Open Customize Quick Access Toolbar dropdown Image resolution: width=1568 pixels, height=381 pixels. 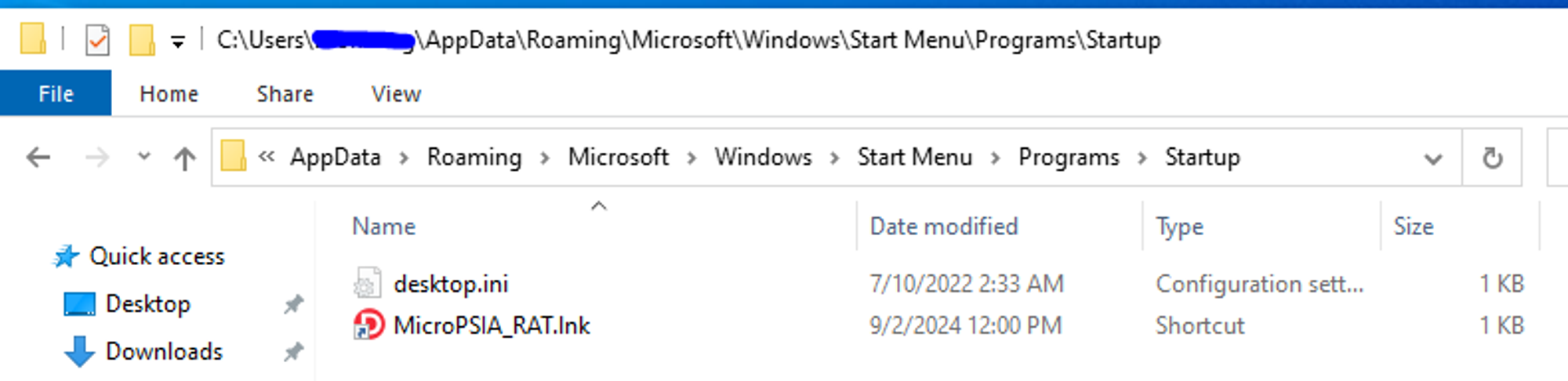click(x=178, y=41)
